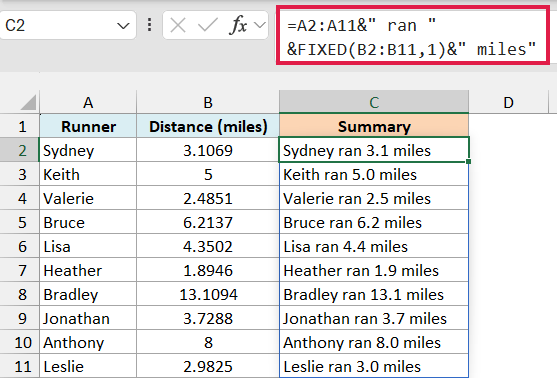Select cell Jonathan ran 3.7 miles
557x378 pixels.
point(374,318)
